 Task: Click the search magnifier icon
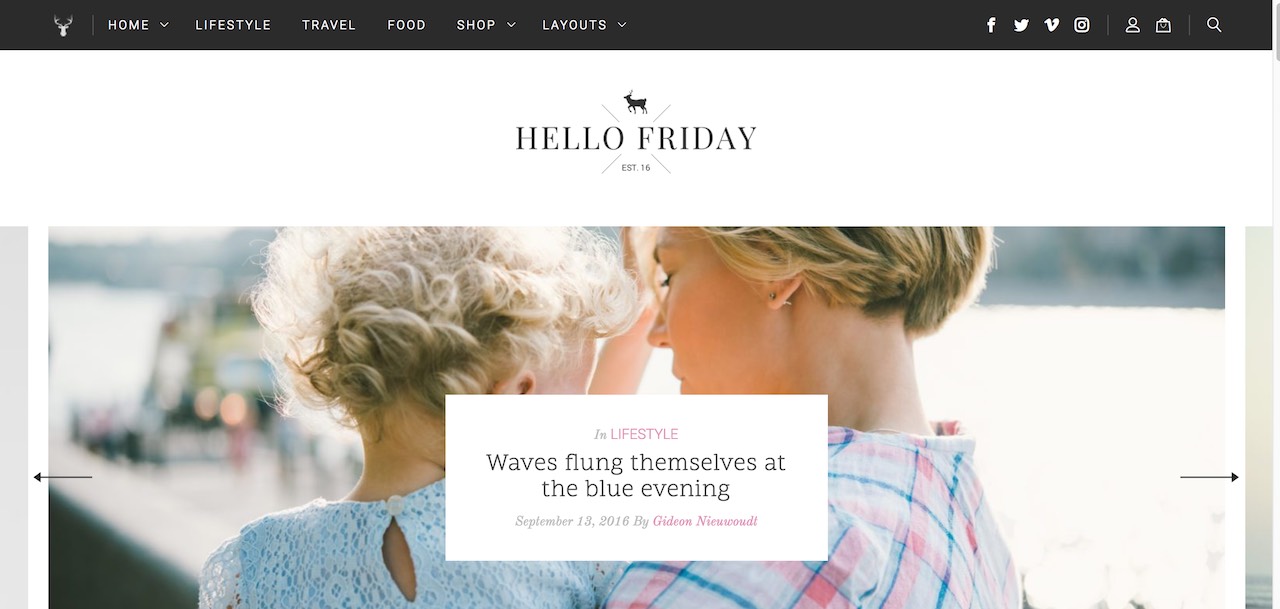pos(1214,25)
